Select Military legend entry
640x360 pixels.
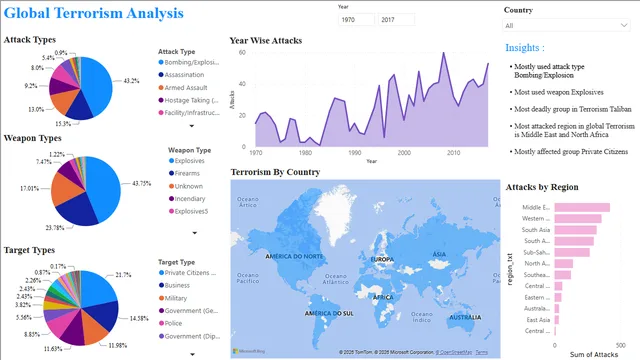coord(173,298)
